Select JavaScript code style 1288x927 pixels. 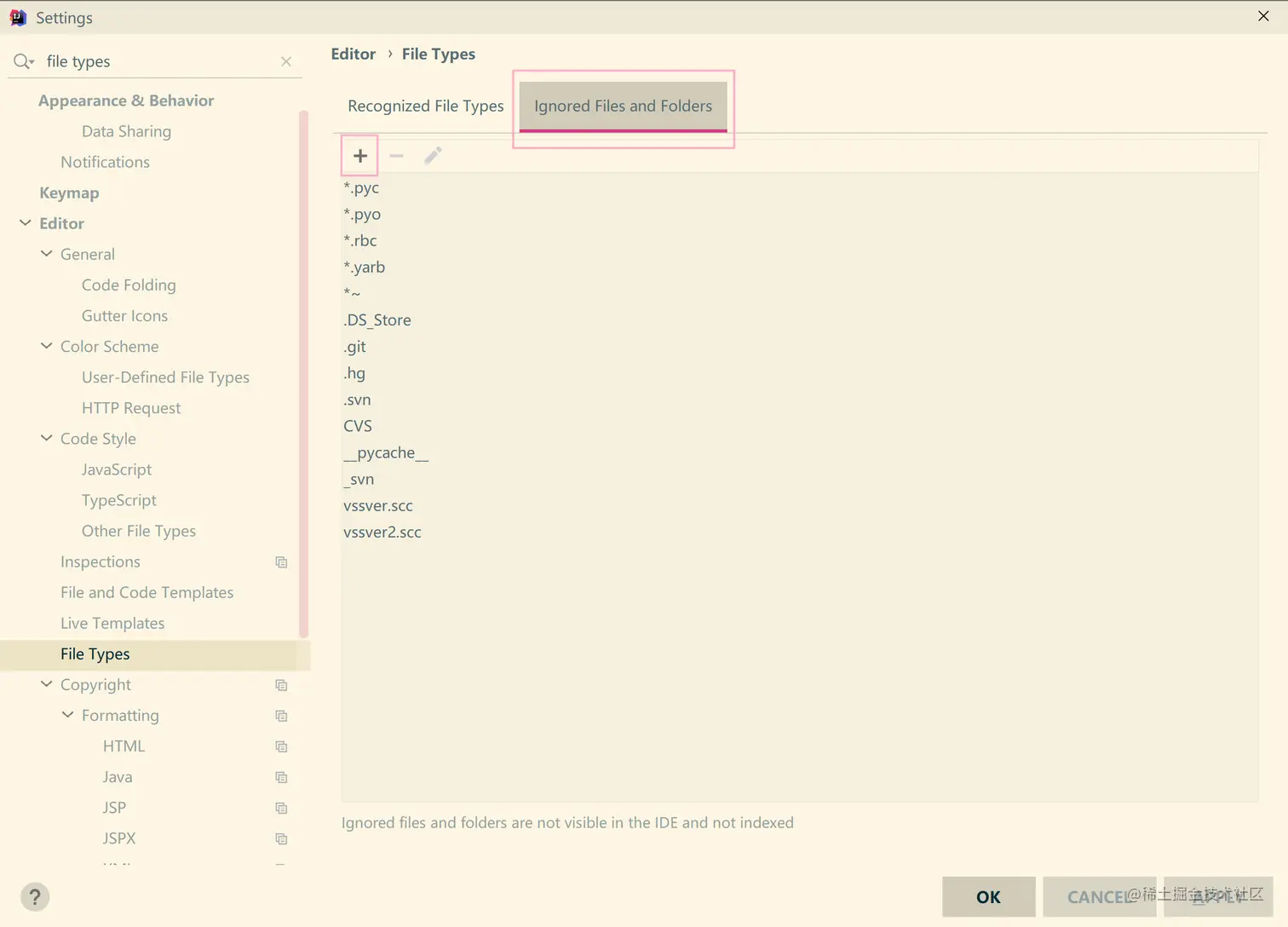tap(117, 469)
